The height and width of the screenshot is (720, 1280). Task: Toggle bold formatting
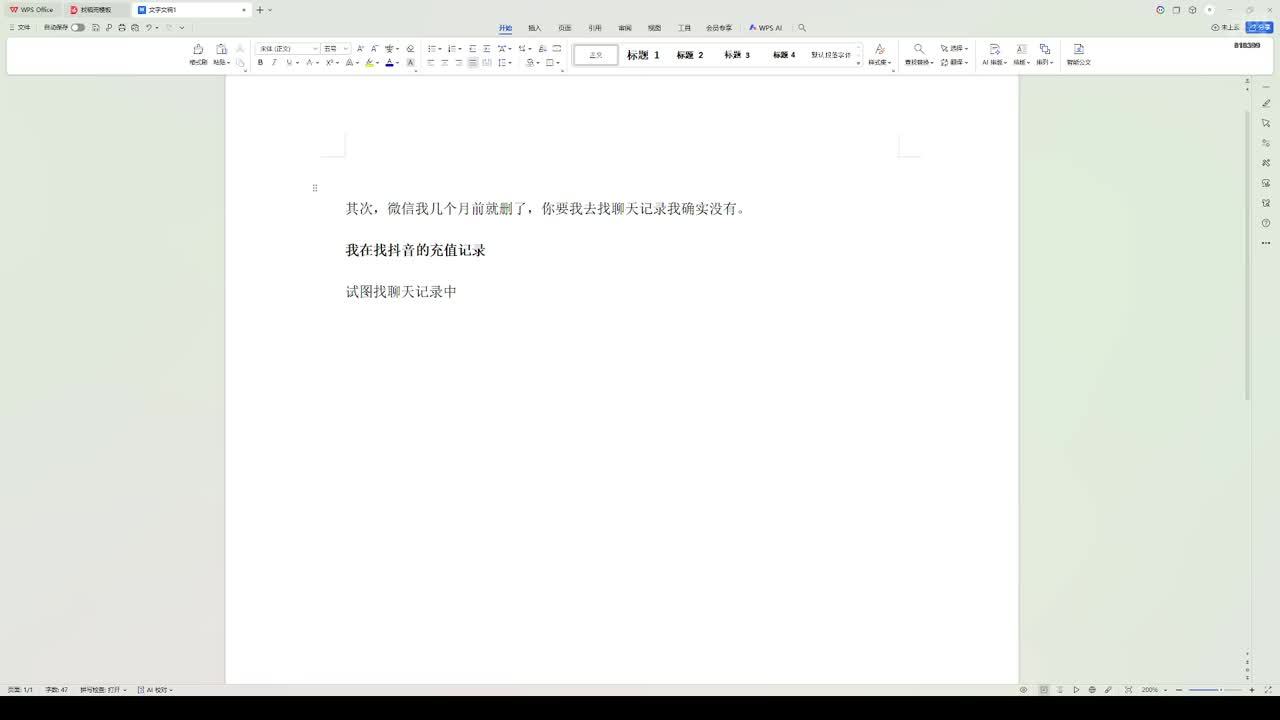pyautogui.click(x=260, y=62)
